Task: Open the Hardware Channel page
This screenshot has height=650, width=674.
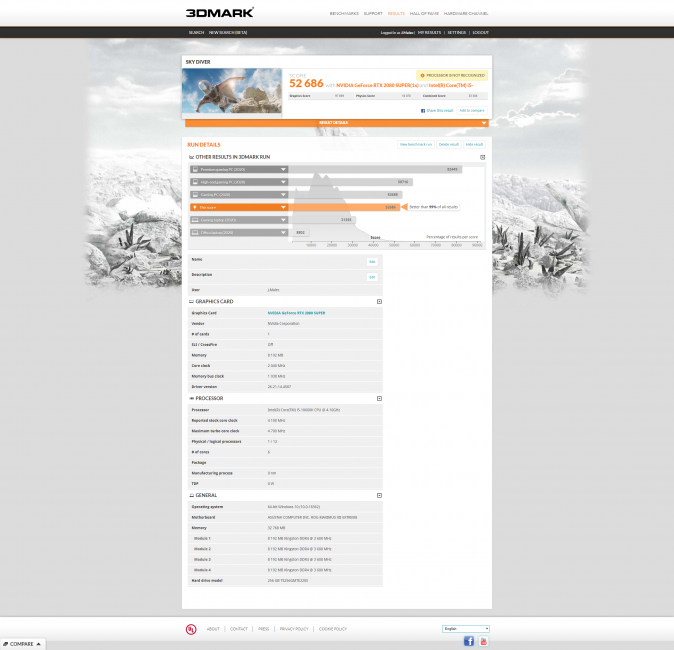Action: click(x=466, y=14)
